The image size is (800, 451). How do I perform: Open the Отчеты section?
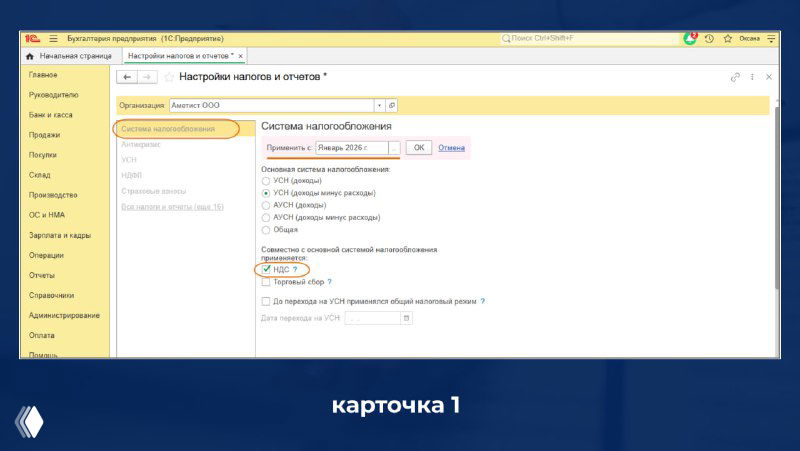pos(41,275)
